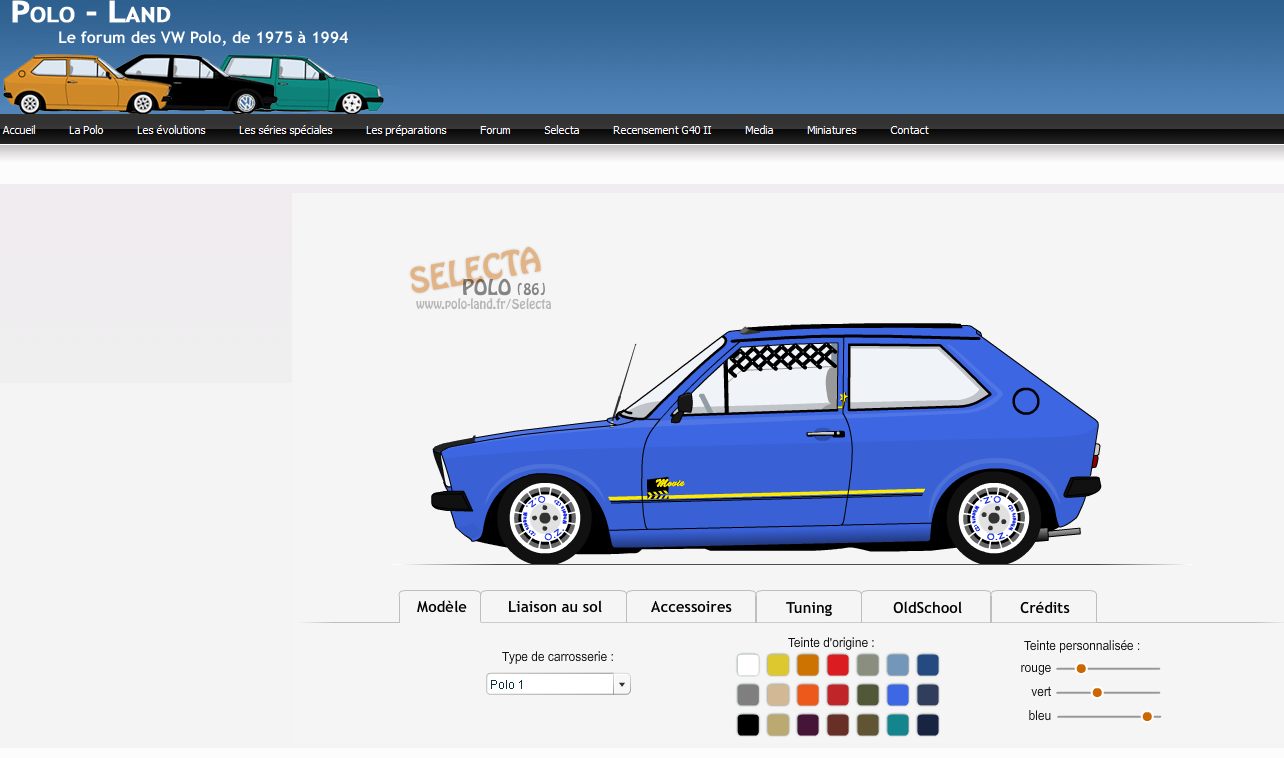Click the Selecta Polo 86 logo
The height and width of the screenshot is (758, 1284).
479,280
